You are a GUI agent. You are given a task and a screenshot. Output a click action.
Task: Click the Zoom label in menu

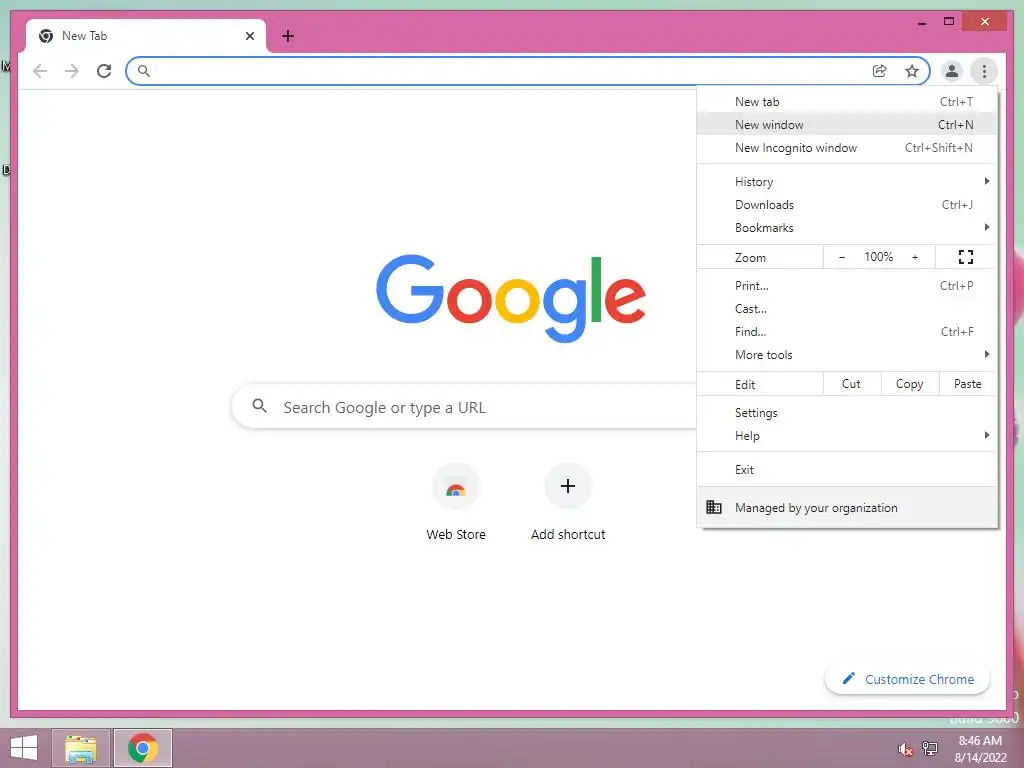click(x=750, y=257)
